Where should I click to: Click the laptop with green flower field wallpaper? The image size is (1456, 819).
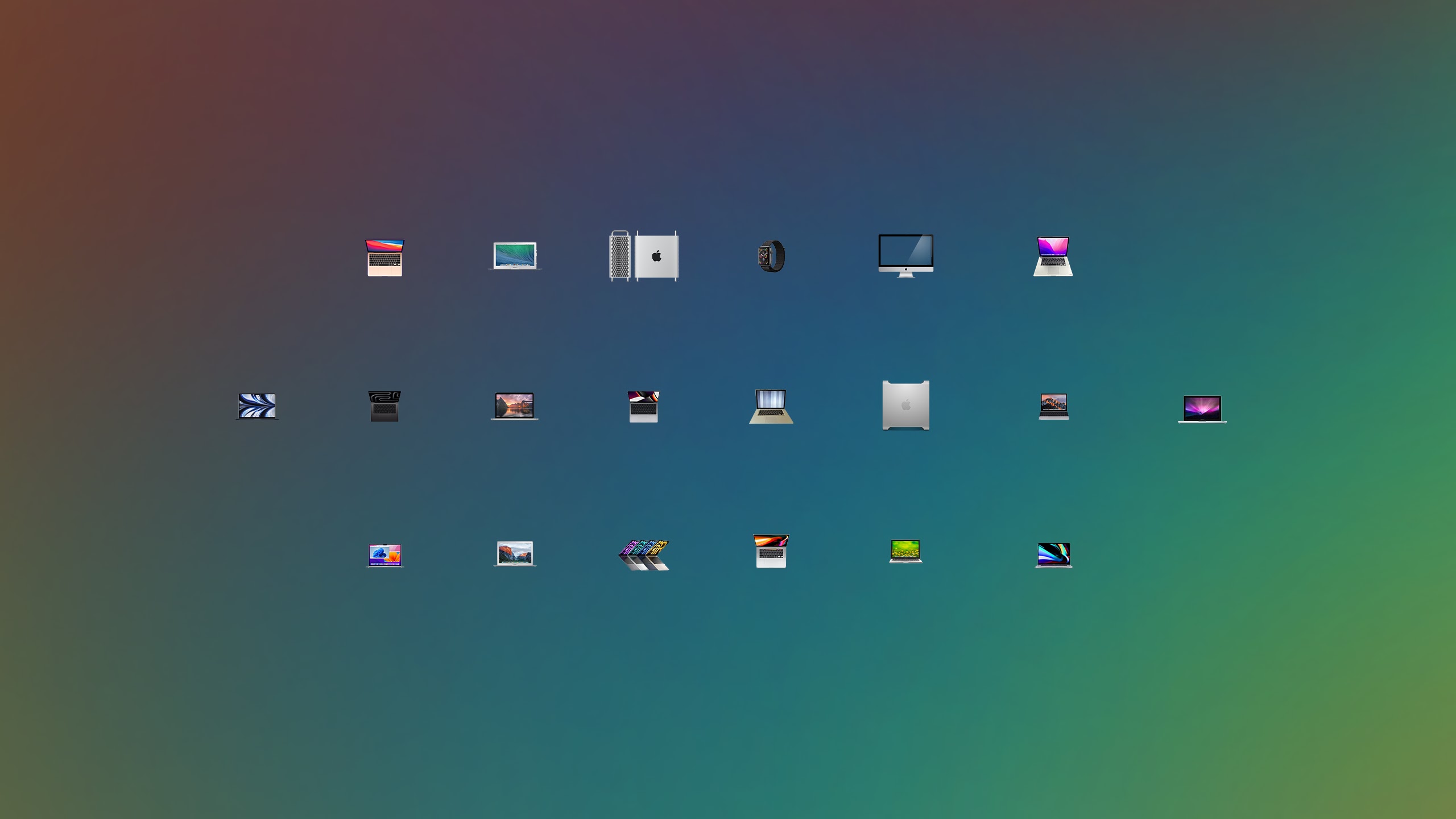click(905, 551)
